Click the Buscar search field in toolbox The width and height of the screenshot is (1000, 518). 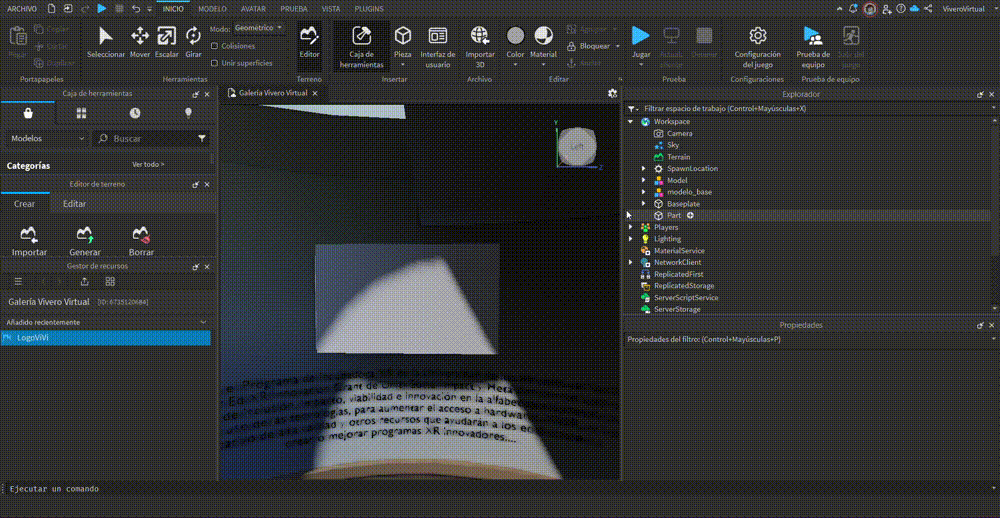coord(150,139)
